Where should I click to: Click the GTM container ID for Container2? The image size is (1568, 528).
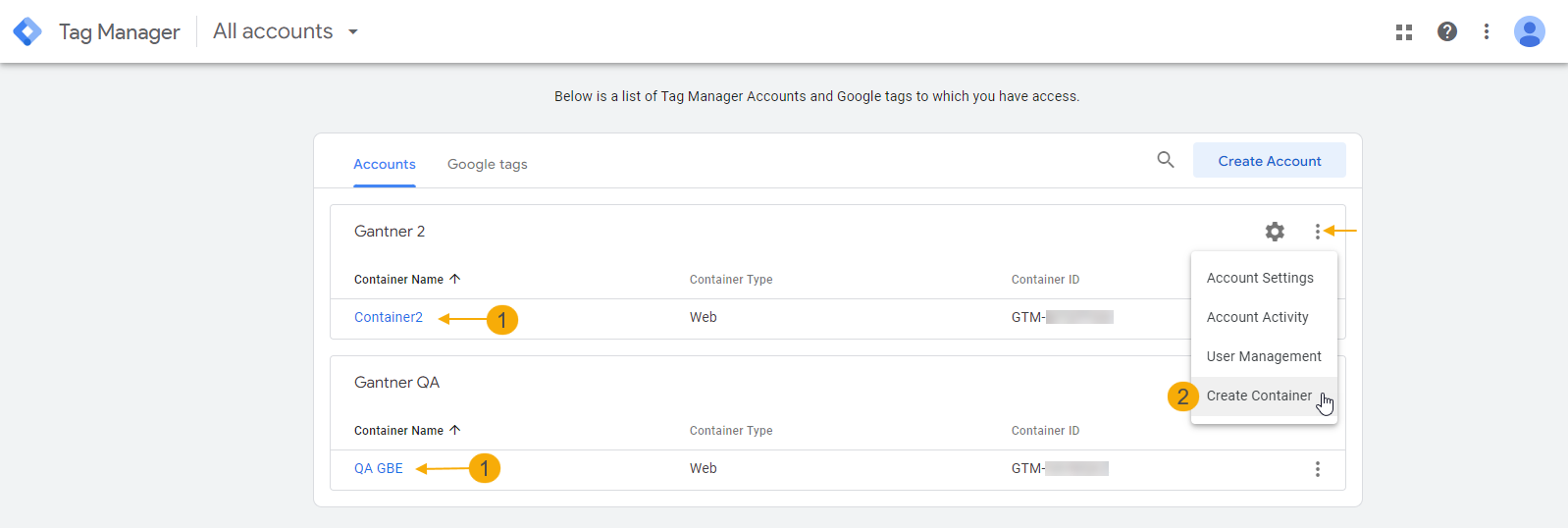point(1063,317)
